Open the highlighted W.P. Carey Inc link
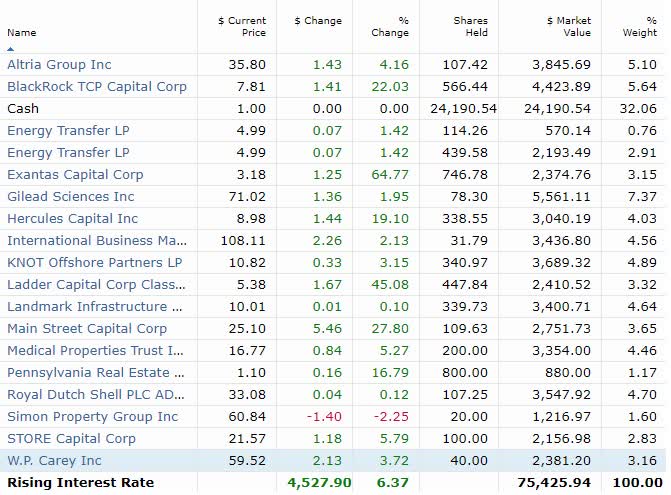The image size is (671, 495). point(54,460)
